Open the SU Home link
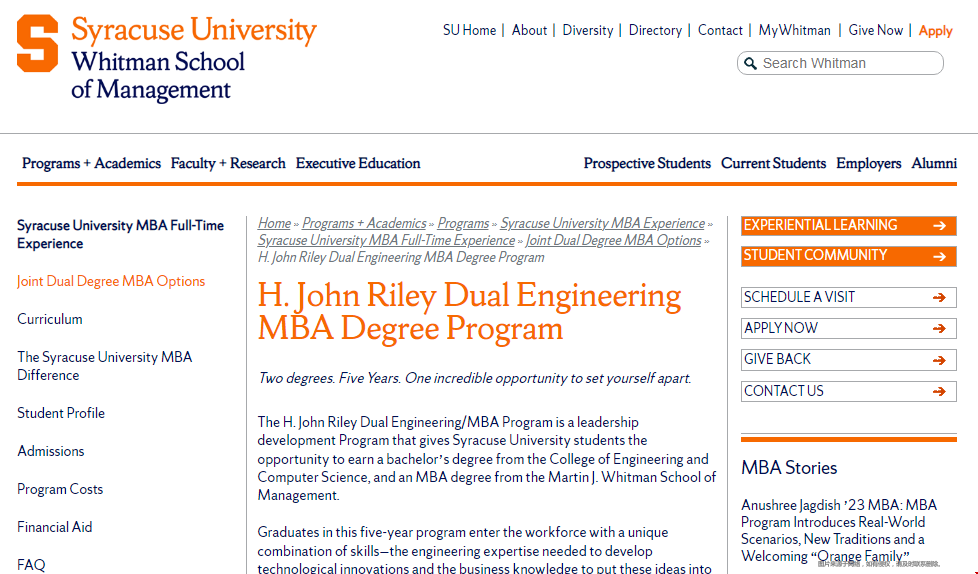 (x=470, y=30)
